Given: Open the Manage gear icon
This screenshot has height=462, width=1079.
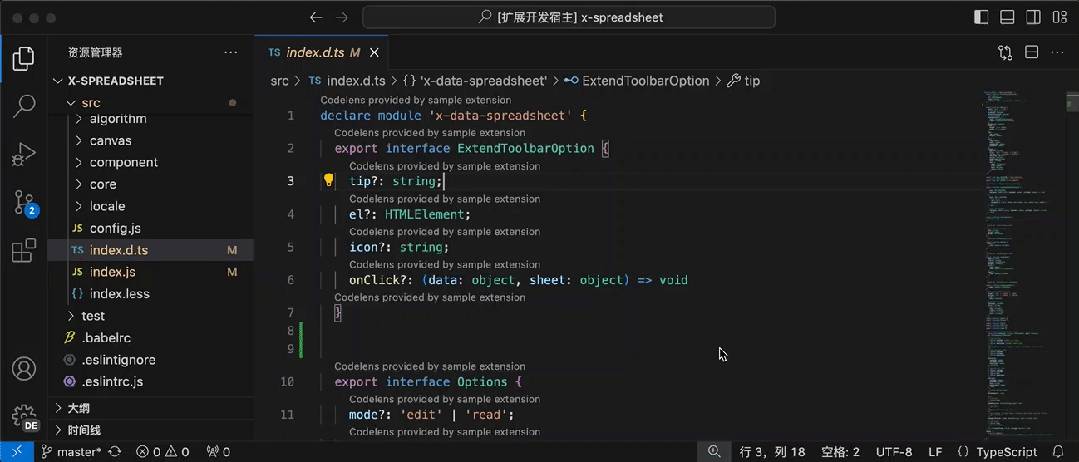Looking at the screenshot, I should pos(24,417).
